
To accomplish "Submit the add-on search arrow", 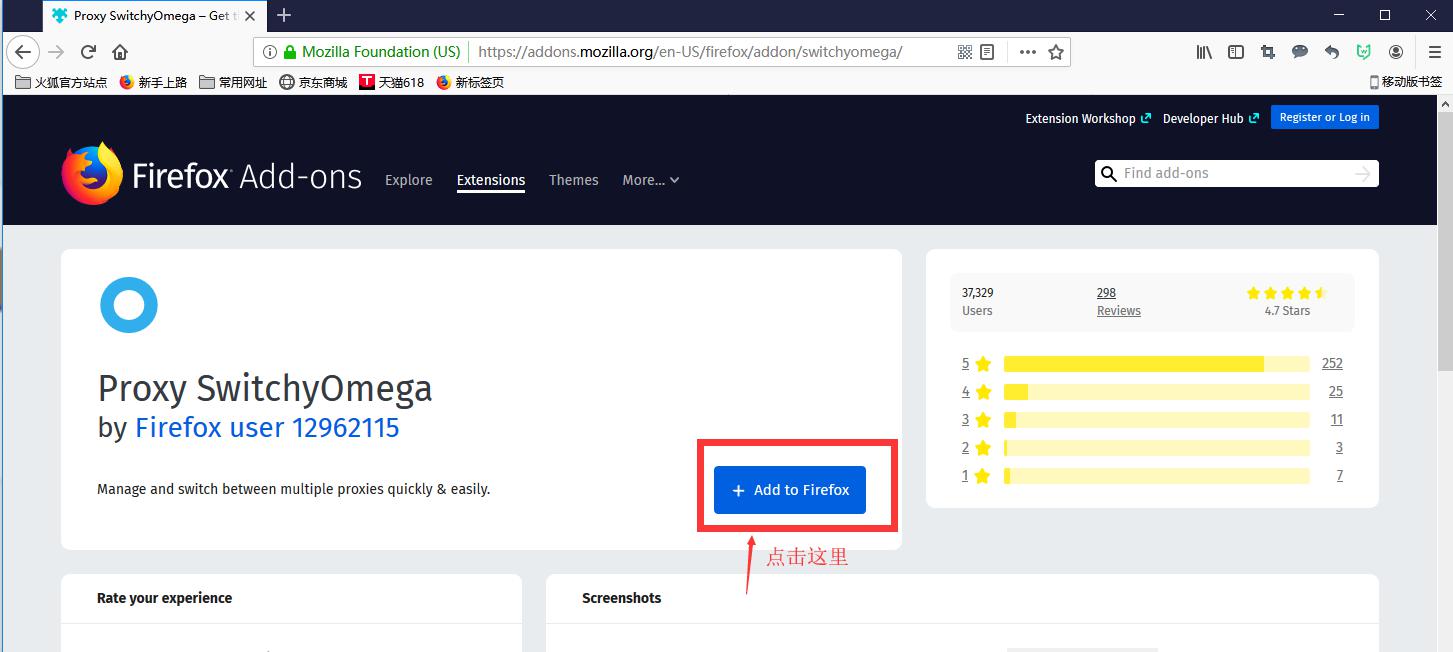I will coord(1362,174).
